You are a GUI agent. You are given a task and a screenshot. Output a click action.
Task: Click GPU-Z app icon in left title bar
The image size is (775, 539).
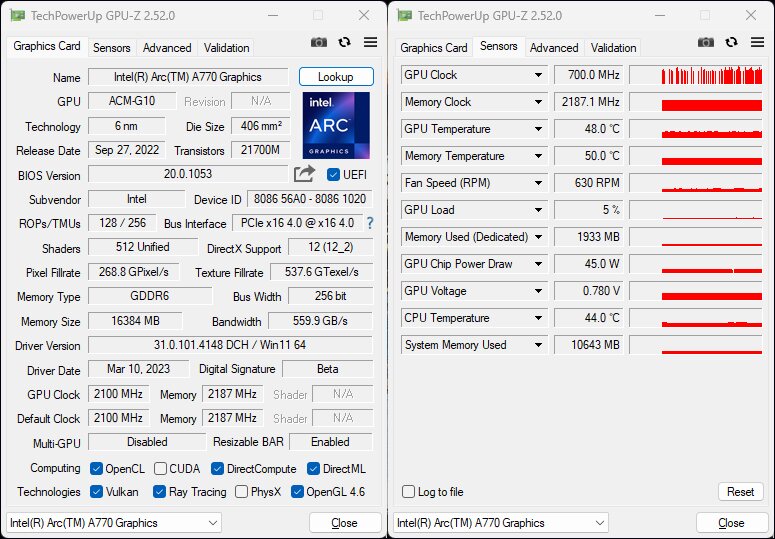pos(17,16)
